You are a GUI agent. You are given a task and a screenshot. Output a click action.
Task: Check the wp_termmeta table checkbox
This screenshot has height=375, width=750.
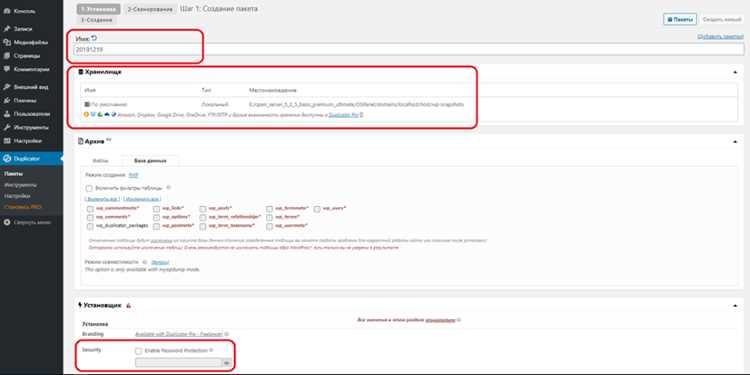point(269,209)
